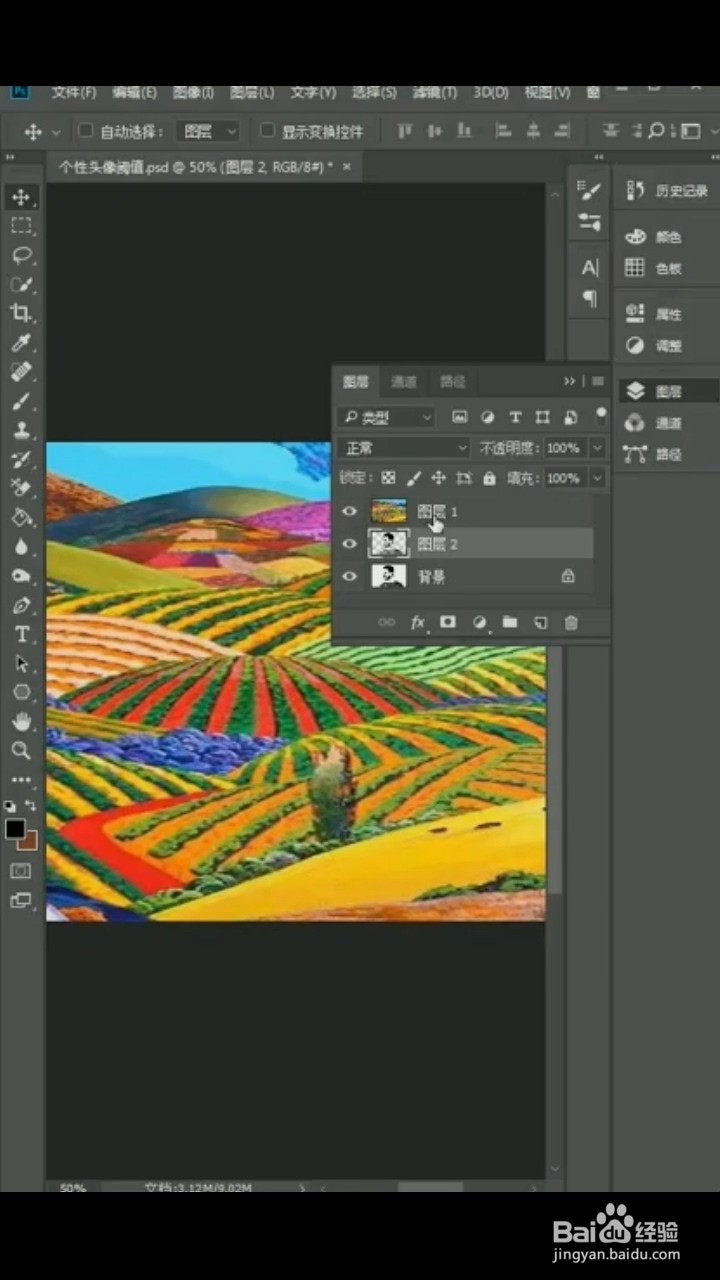Open 填充 slider dropdown arrow
Screen dimensions: 720x1280
coord(597,478)
